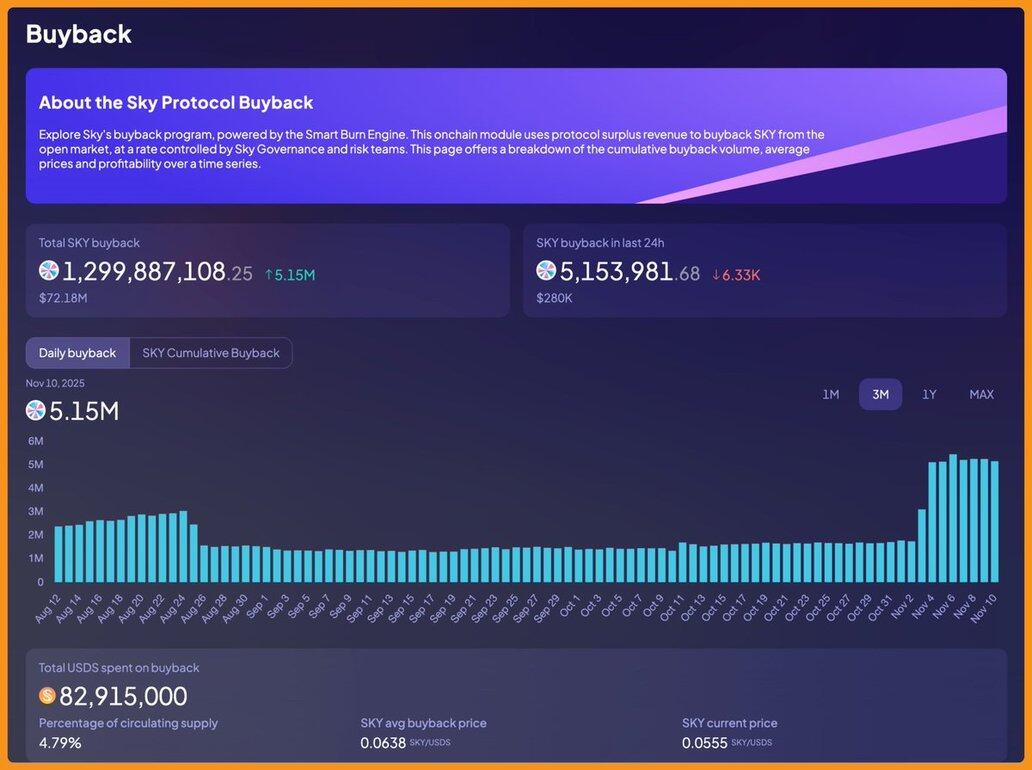Image resolution: width=1032 pixels, height=770 pixels.
Task: Switch to the Daily buyback view
Action: click(77, 353)
